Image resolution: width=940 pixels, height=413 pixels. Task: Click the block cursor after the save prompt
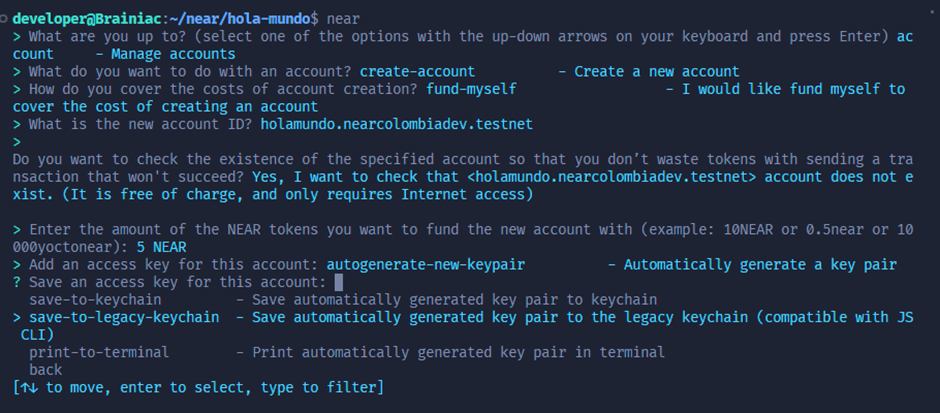tap(338, 283)
